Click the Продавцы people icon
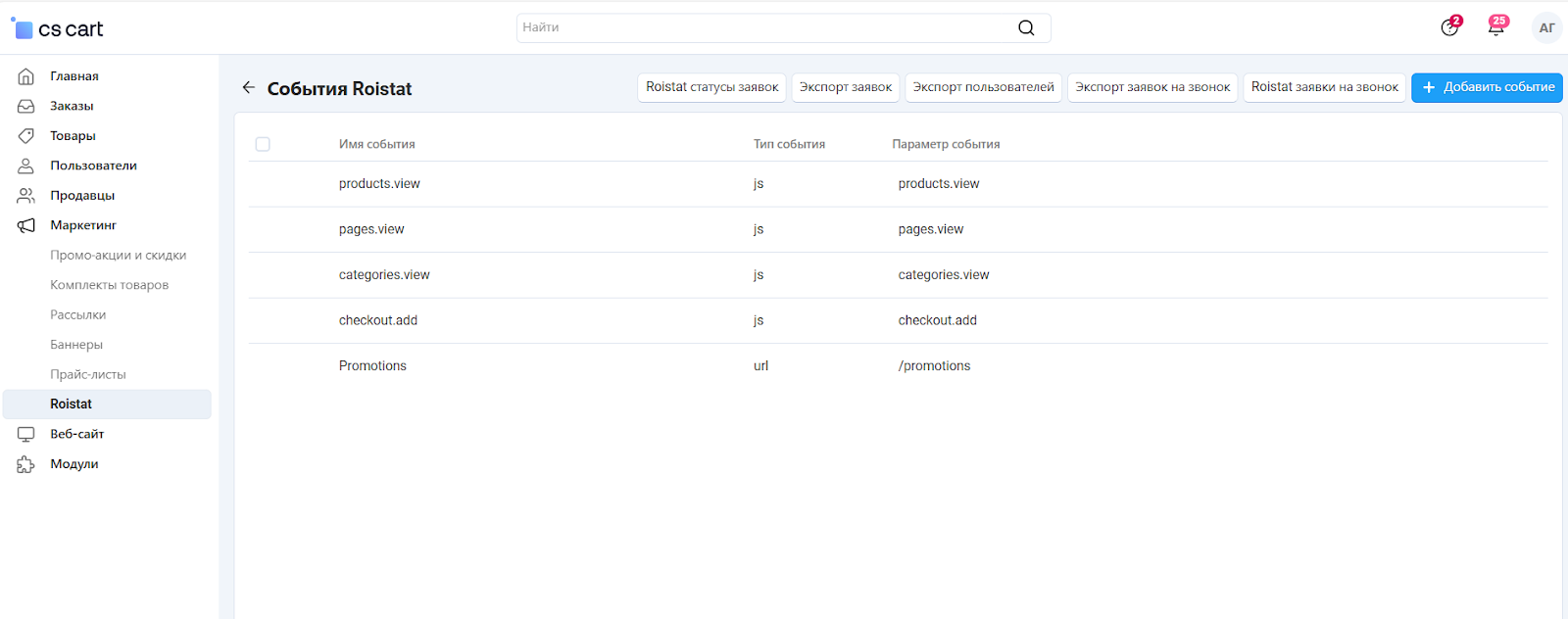 click(x=26, y=196)
